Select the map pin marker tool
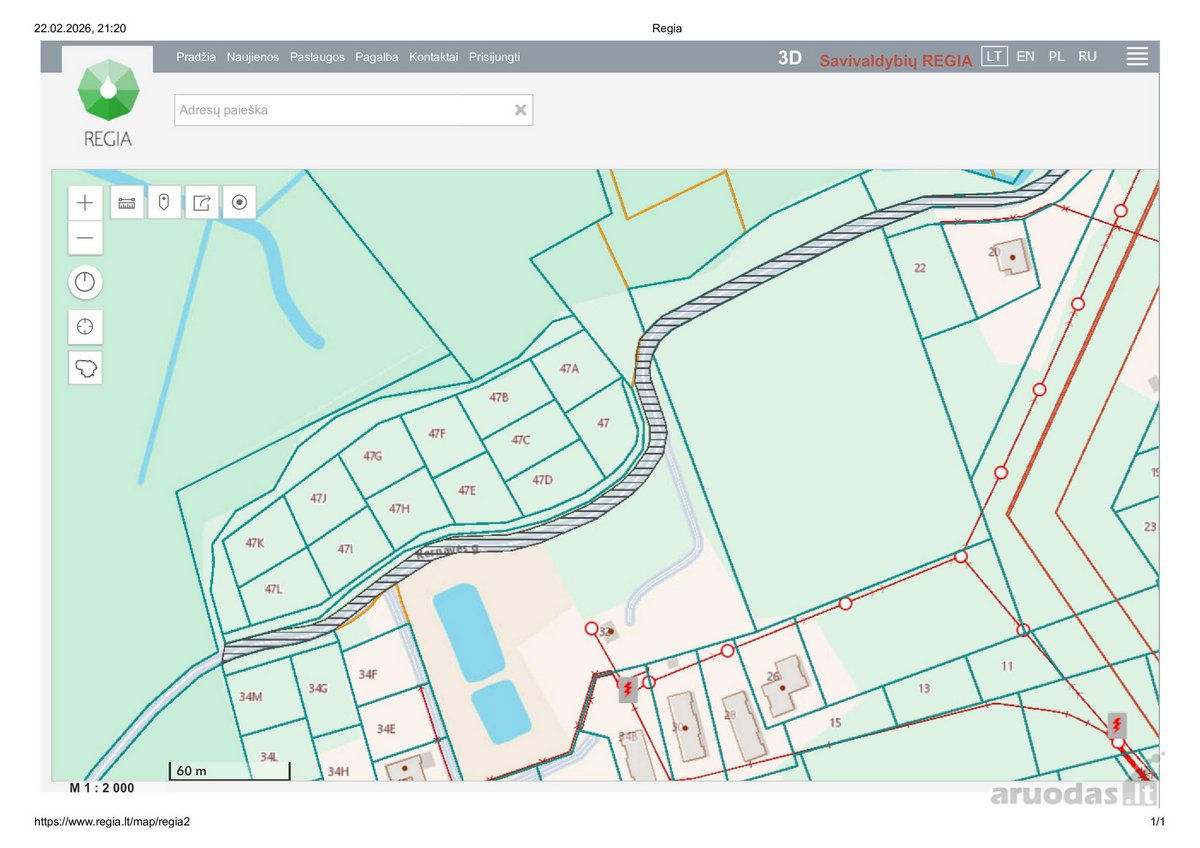1200x848 pixels. point(164,203)
